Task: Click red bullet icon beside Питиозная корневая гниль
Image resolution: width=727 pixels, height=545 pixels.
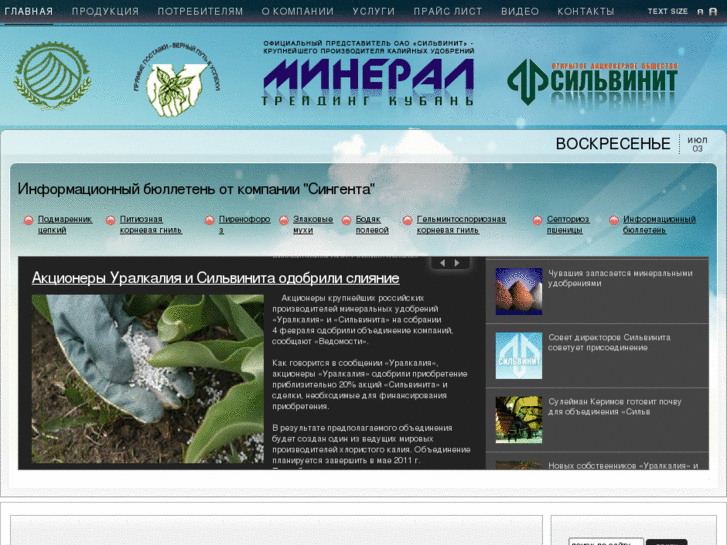Action: coord(110,220)
